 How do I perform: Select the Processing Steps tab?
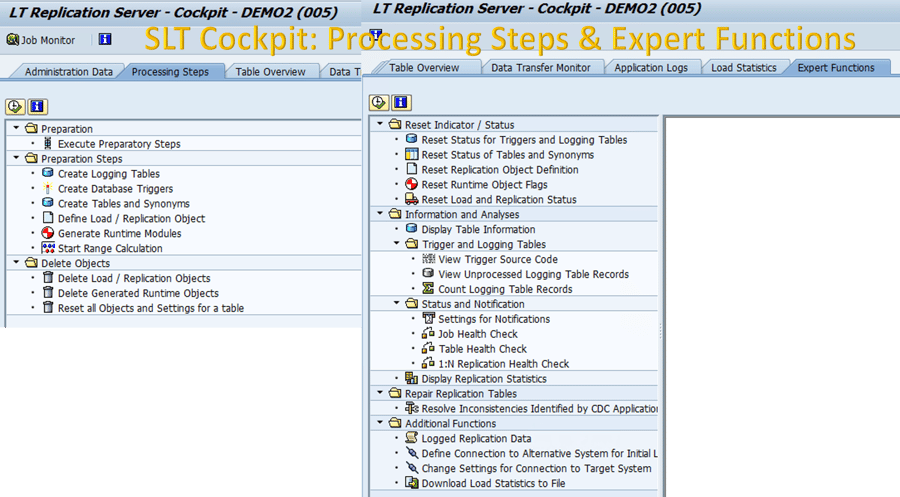click(170, 72)
